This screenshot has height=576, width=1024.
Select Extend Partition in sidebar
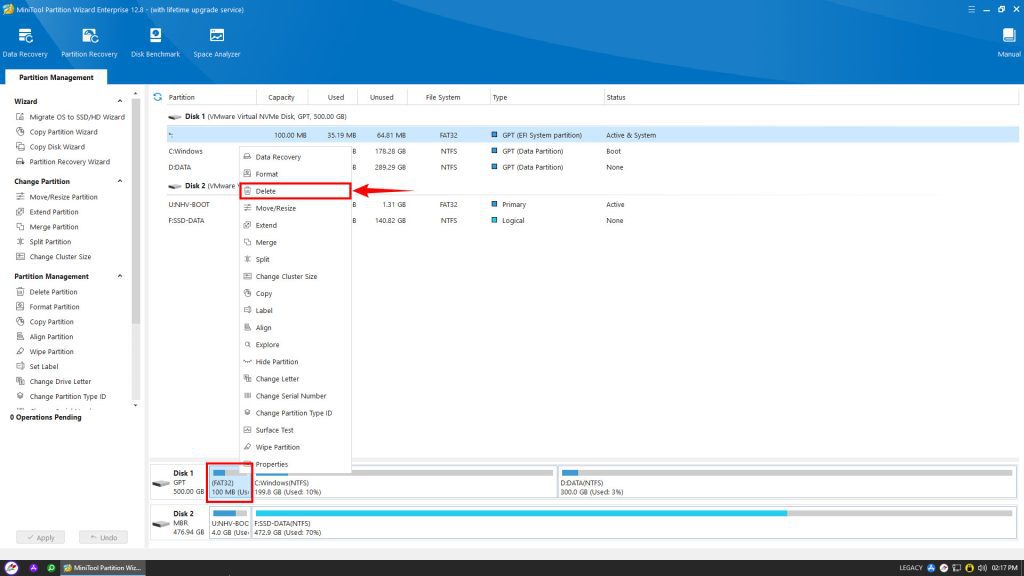click(47, 212)
